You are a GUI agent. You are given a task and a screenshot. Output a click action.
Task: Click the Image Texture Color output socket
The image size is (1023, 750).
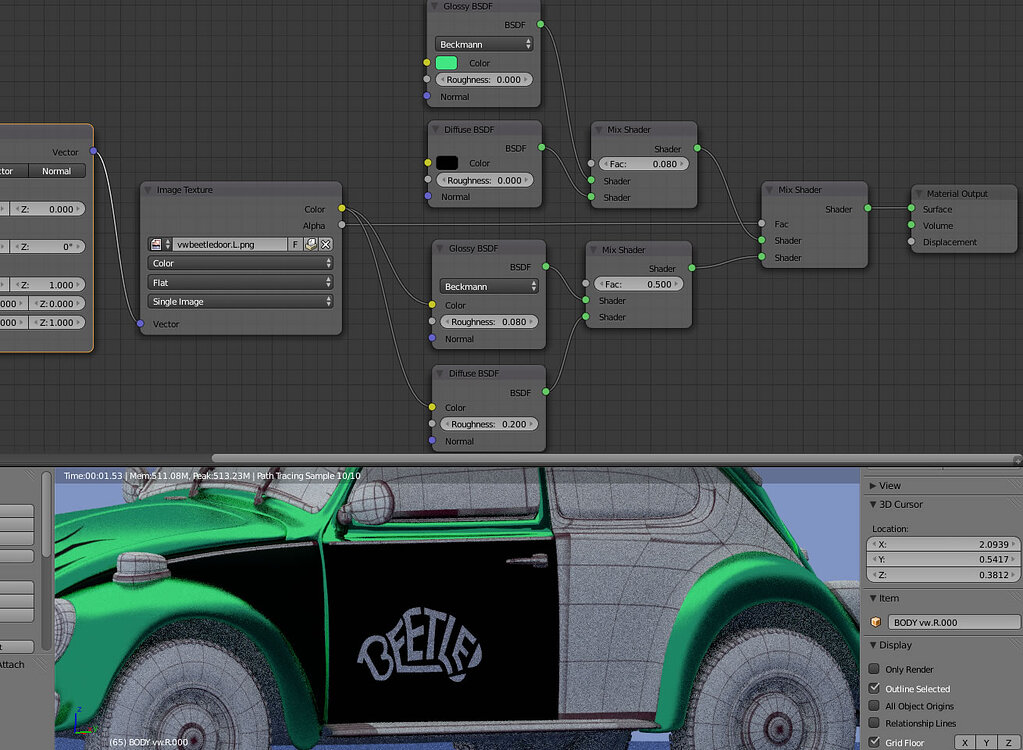point(341,209)
